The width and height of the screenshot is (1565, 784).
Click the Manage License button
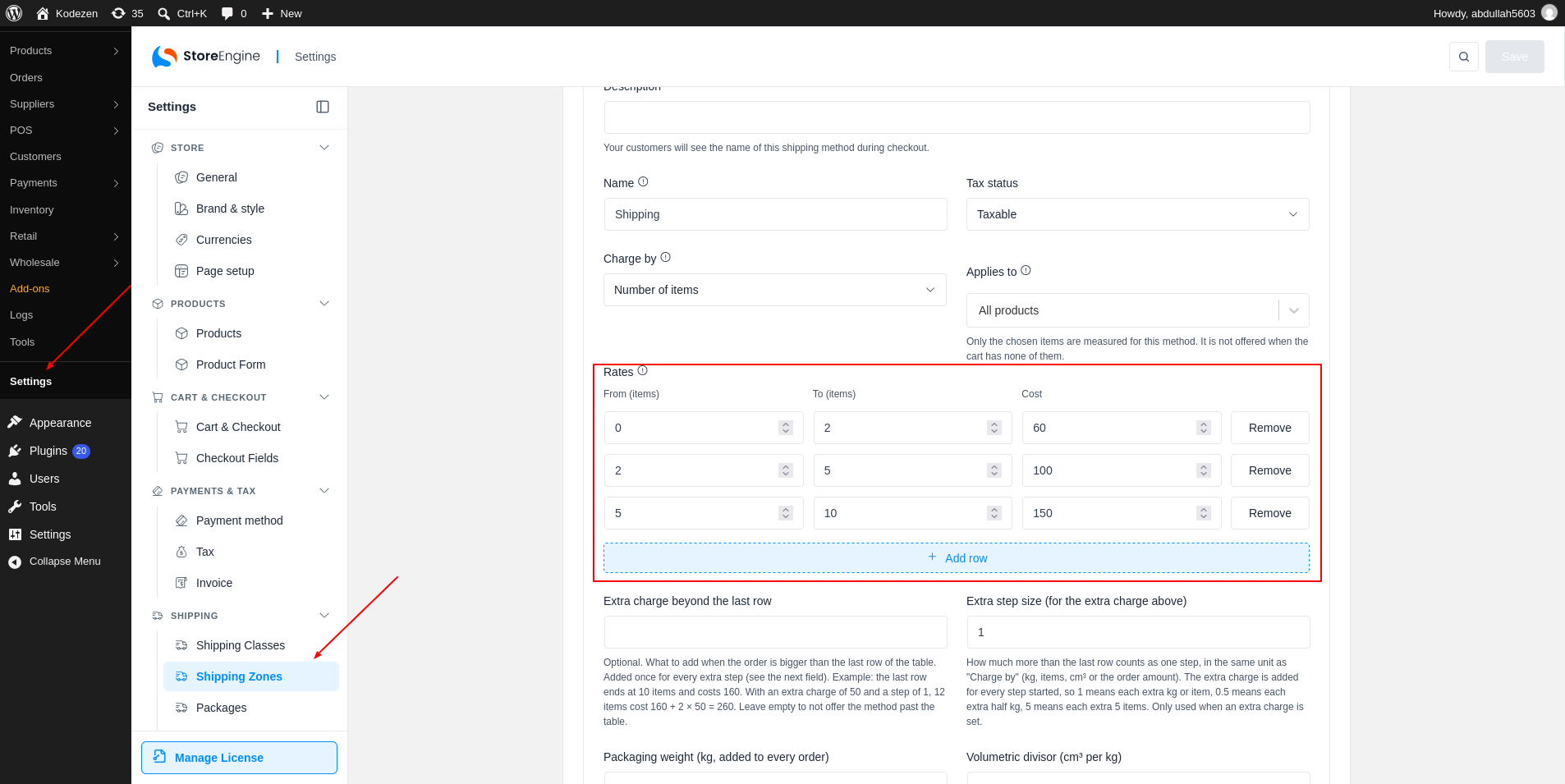pyautogui.click(x=239, y=758)
